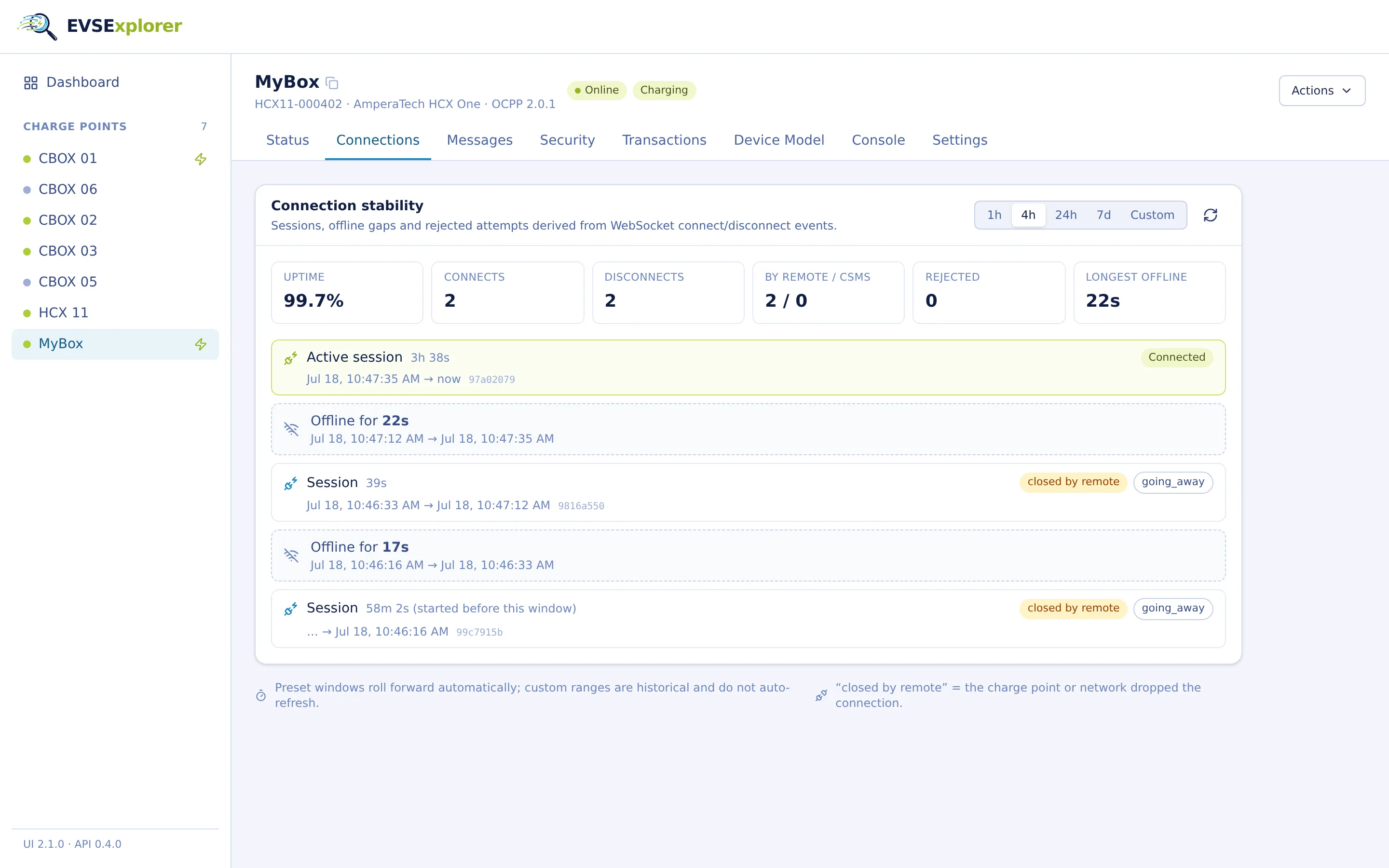Click the Dashboard grid icon
1389x868 pixels.
click(31, 82)
